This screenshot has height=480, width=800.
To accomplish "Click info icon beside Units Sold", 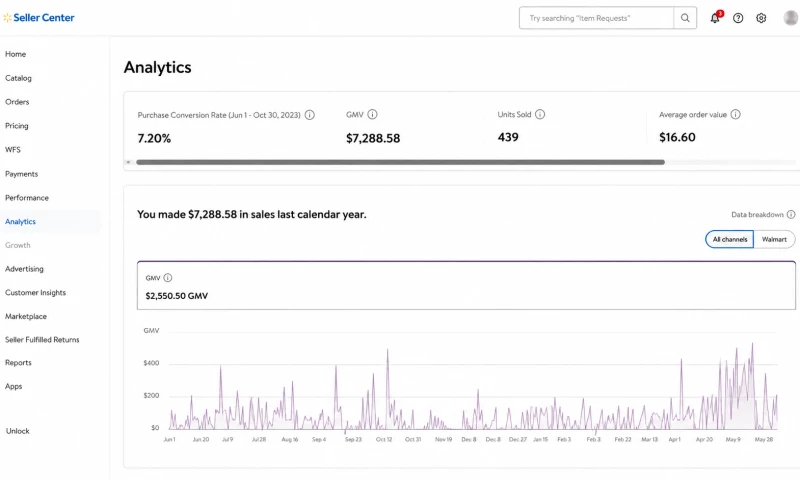I will pyautogui.click(x=540, y=114).
